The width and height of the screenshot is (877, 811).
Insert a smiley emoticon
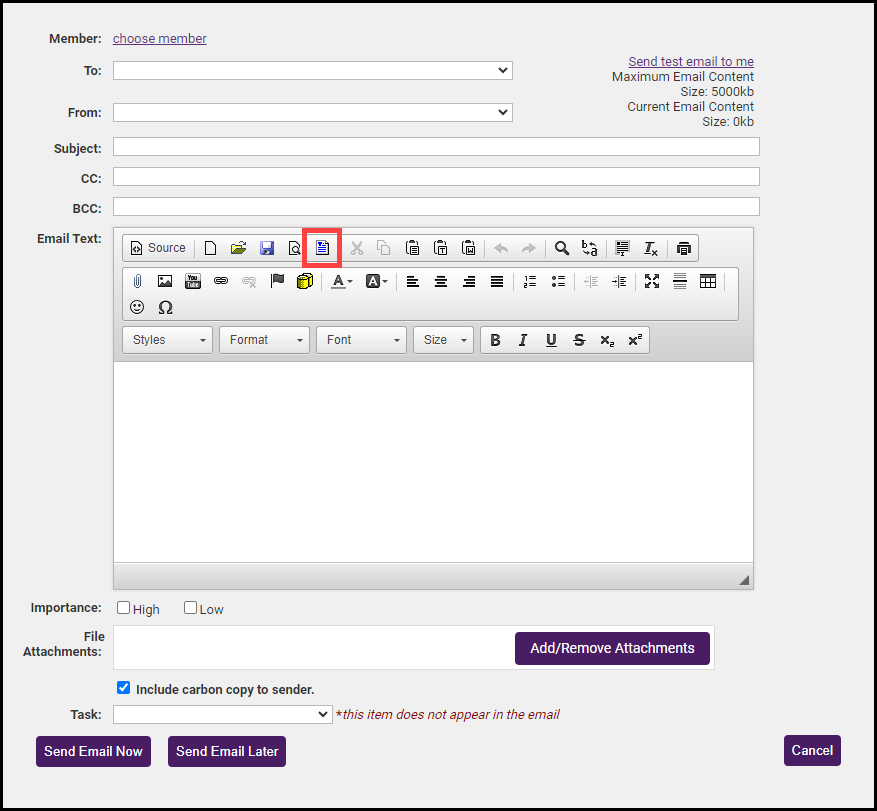pos(138,307)
